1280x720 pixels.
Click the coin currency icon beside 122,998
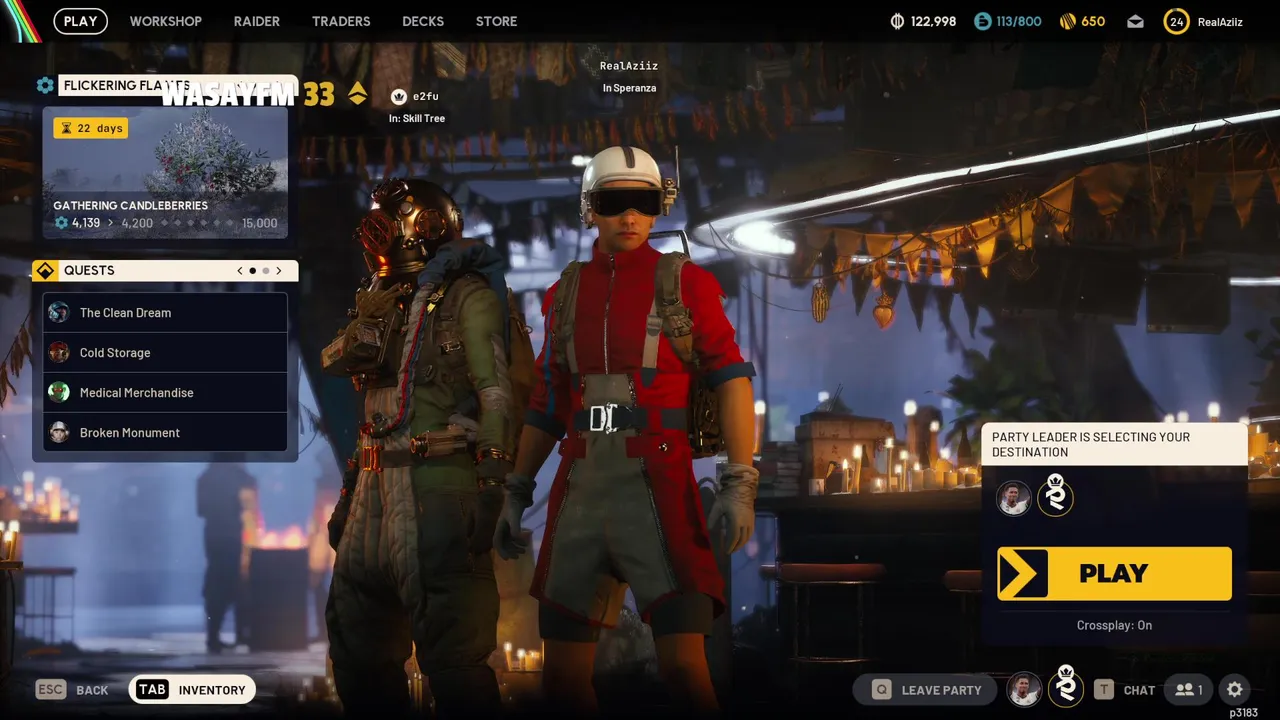click(898, 21)
